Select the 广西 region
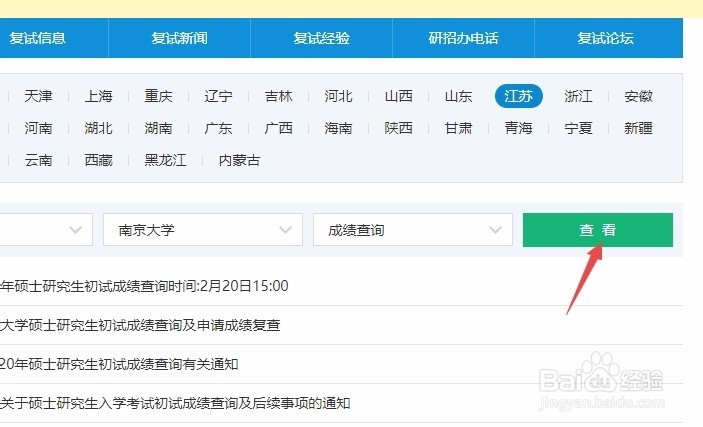The width and height of the screenshot is (703, 427). coord(278,128)
